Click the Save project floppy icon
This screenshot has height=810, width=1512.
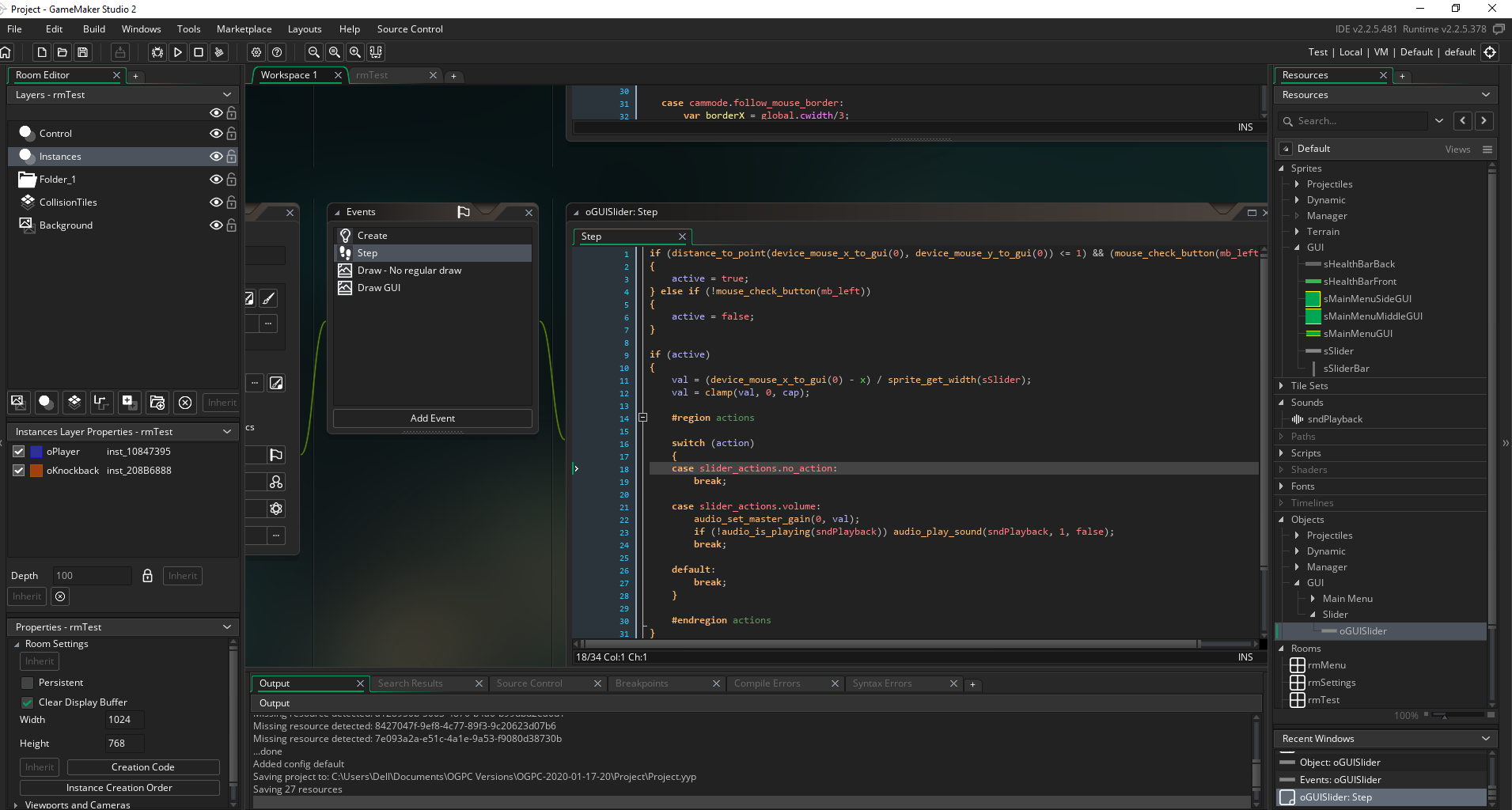pos(83,52)
